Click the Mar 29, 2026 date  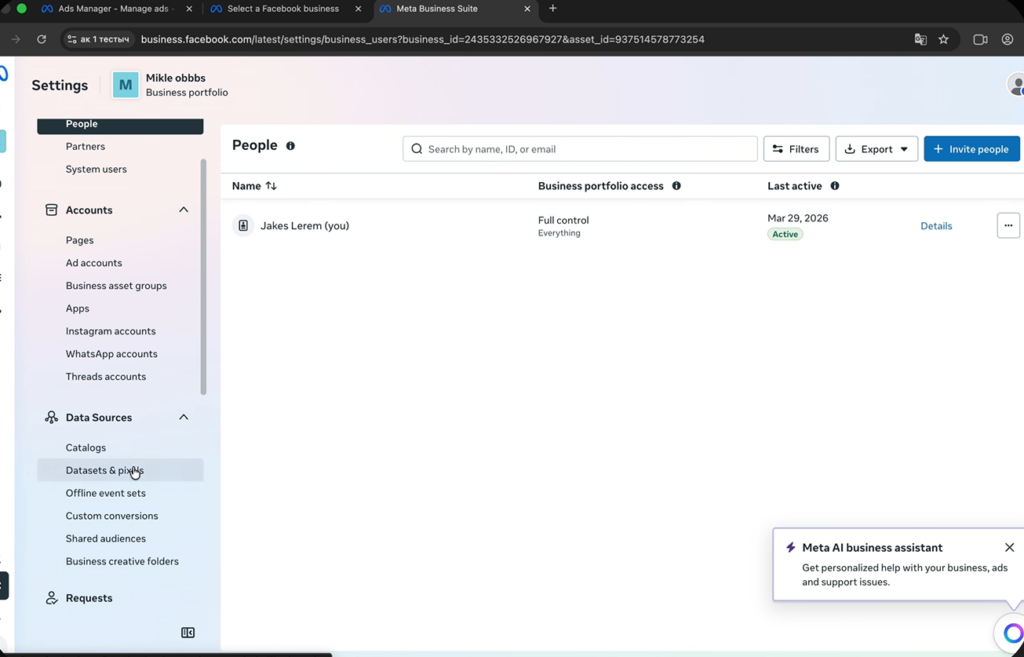(x=797, y=218)
